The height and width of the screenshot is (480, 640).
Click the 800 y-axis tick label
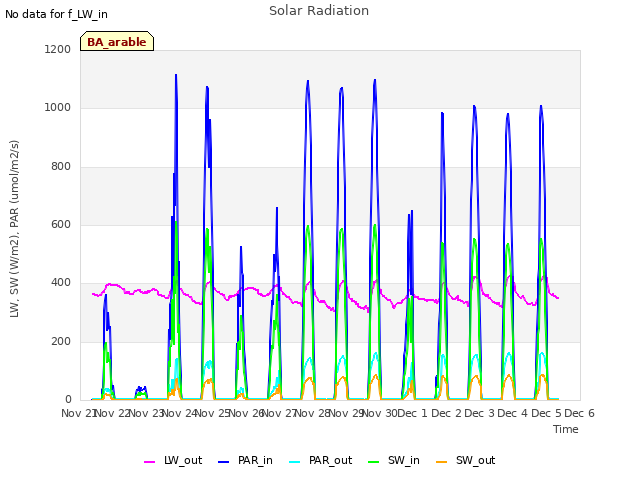pyautogui.click(x=61, y=167)
